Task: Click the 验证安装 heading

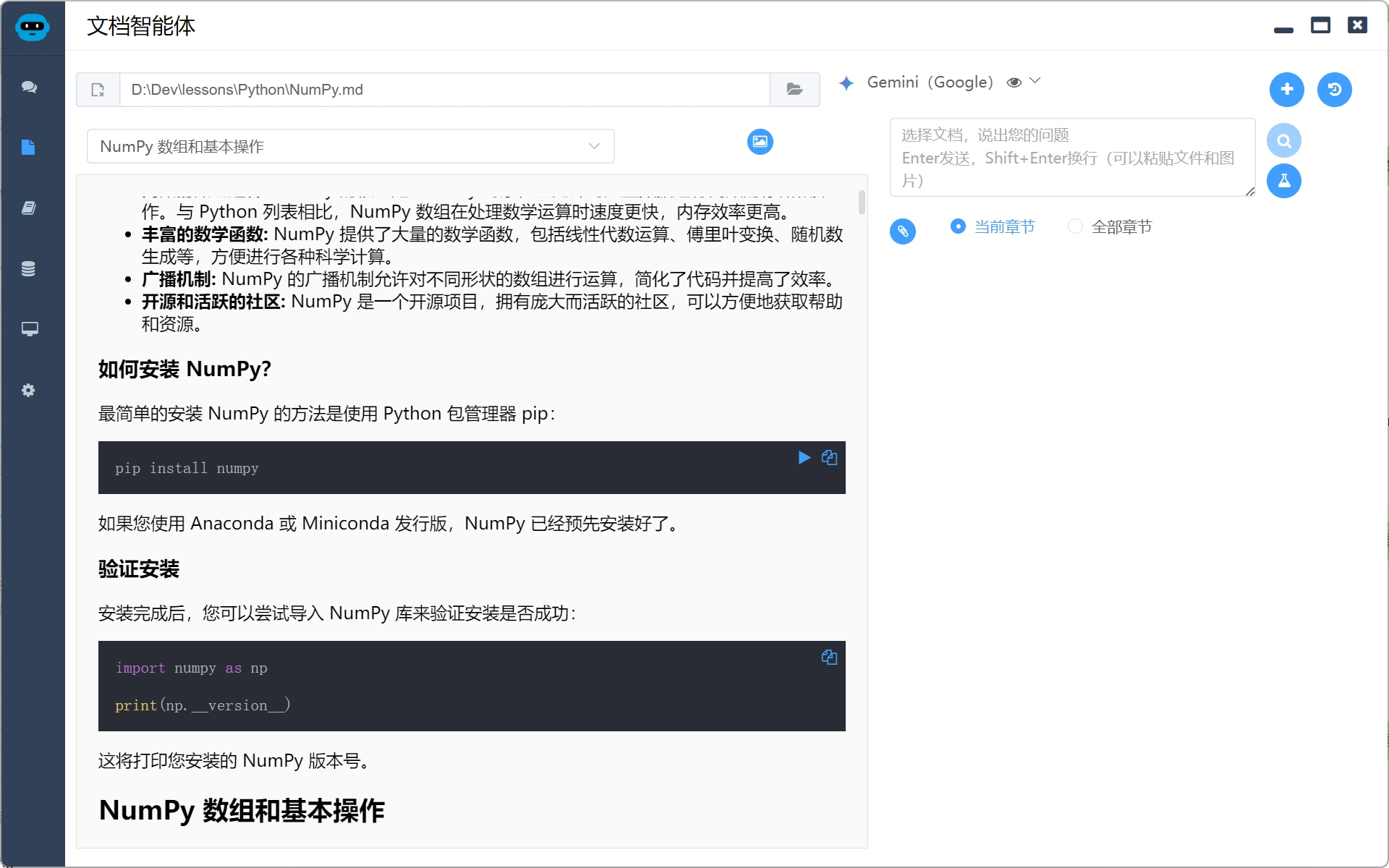Action: point(138,569)
